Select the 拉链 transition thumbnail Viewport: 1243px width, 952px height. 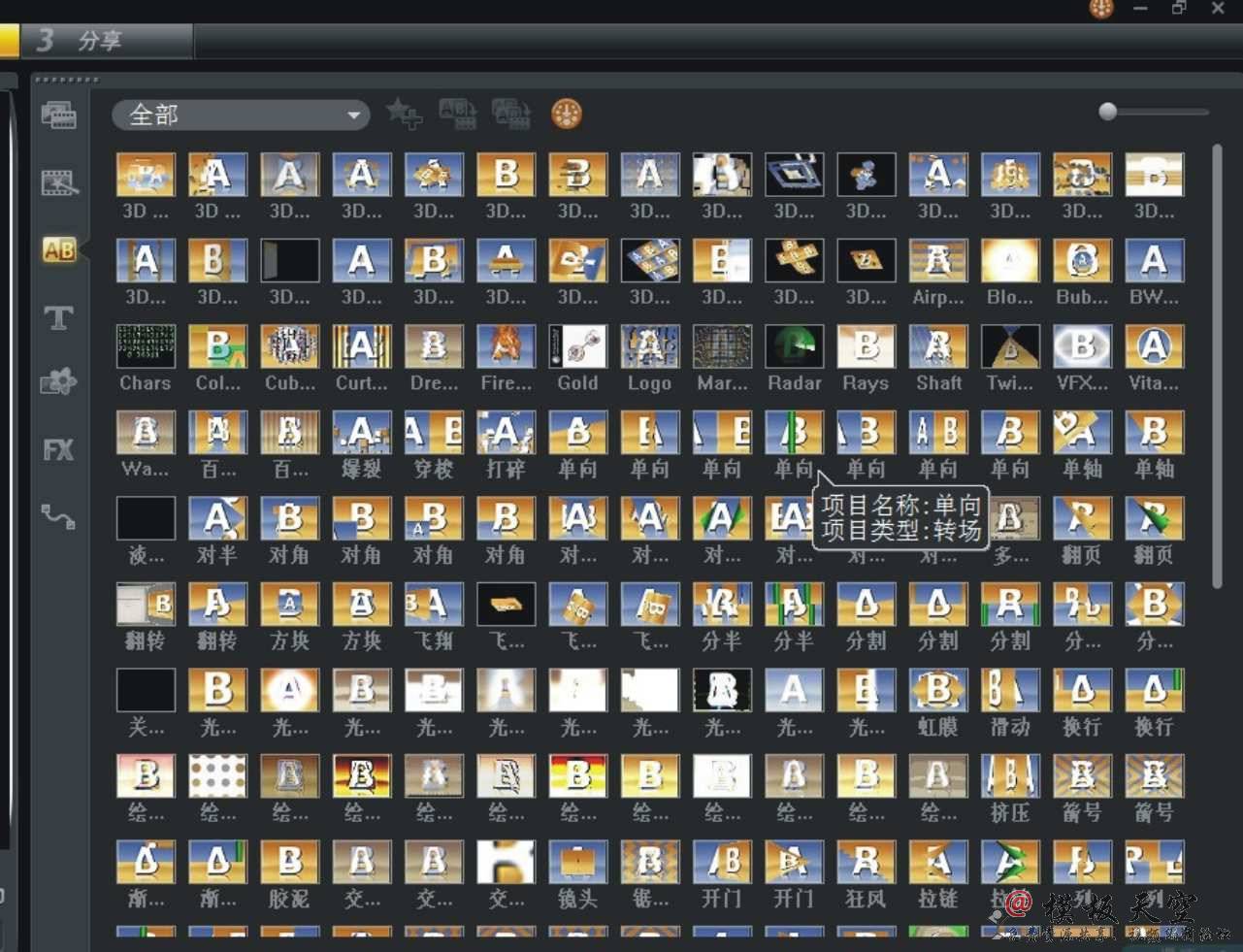pyautogui.click(x=938, y=862)
